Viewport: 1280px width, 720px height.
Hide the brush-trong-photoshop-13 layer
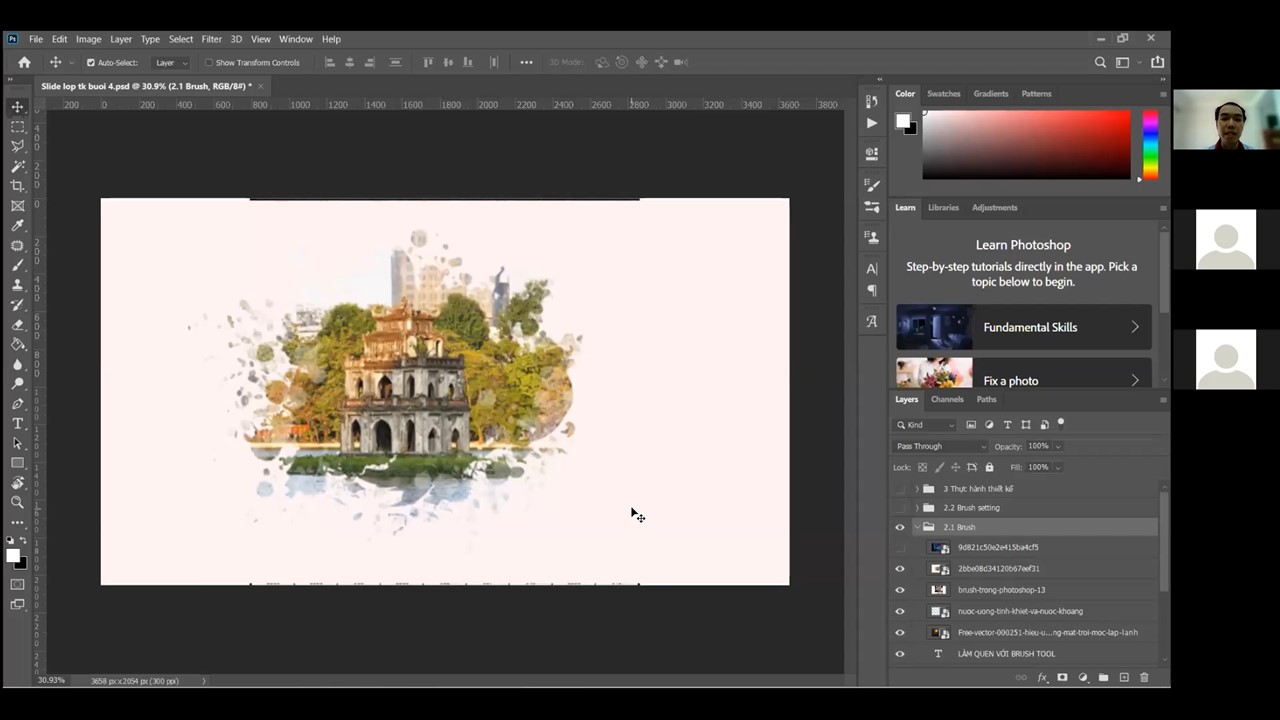pos(900,590)
